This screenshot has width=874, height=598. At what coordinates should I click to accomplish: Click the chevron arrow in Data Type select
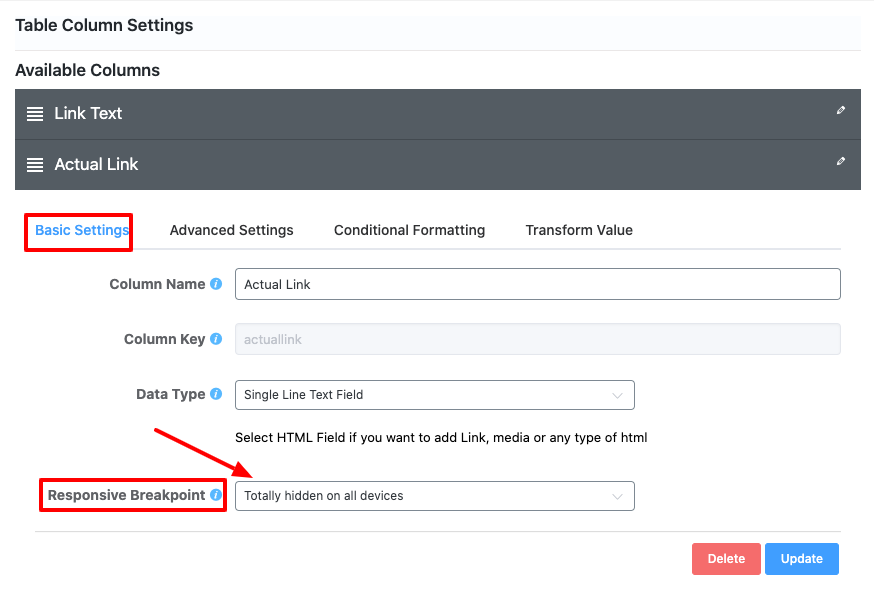click(617, 396)
